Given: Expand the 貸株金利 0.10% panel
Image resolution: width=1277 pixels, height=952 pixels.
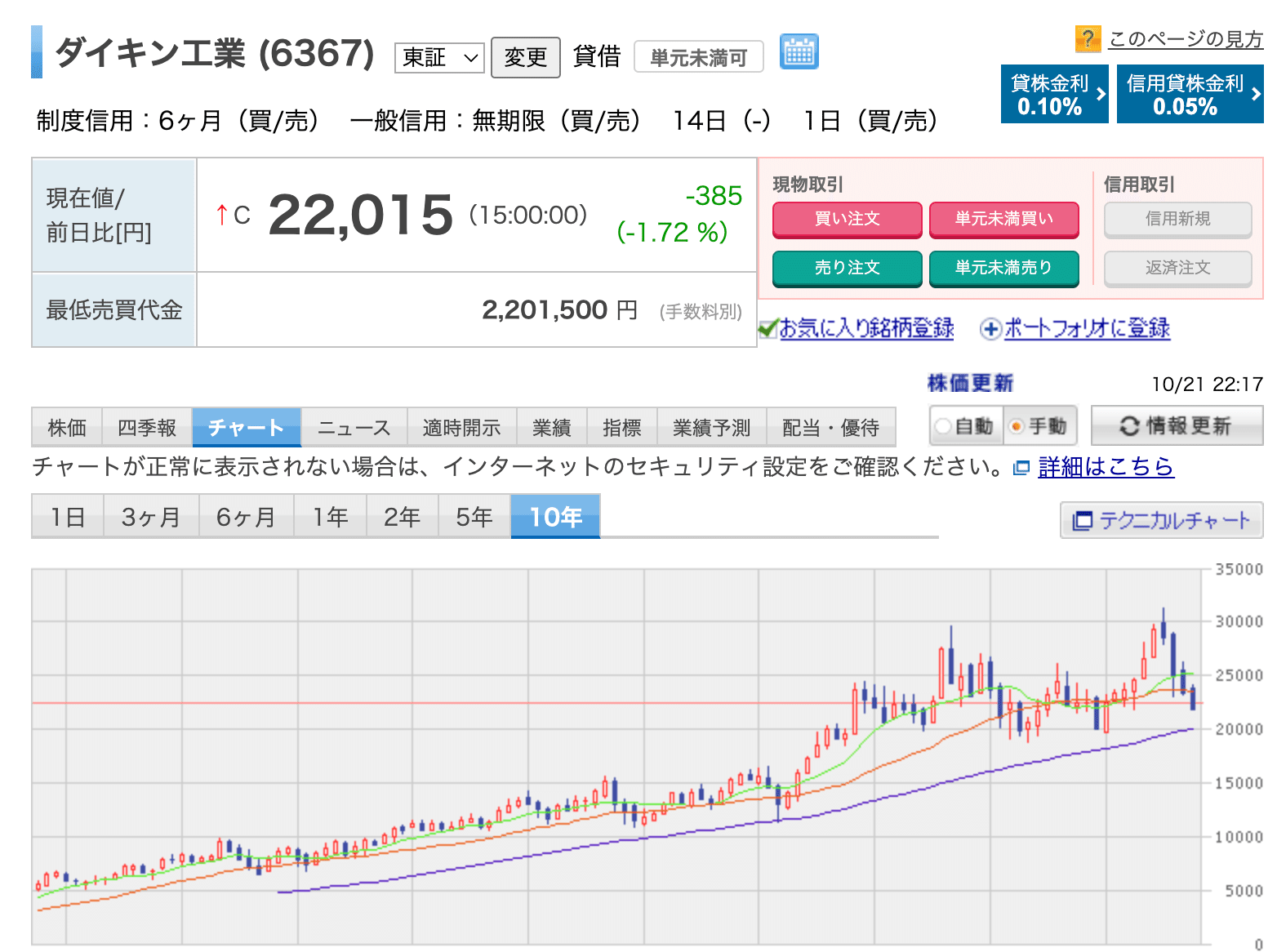Looking at the screenshot, I should tap(1055, 94).
